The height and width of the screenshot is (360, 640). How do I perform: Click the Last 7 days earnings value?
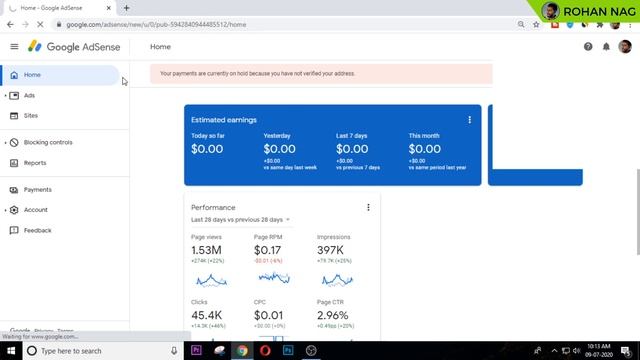(x=352, y=149)
